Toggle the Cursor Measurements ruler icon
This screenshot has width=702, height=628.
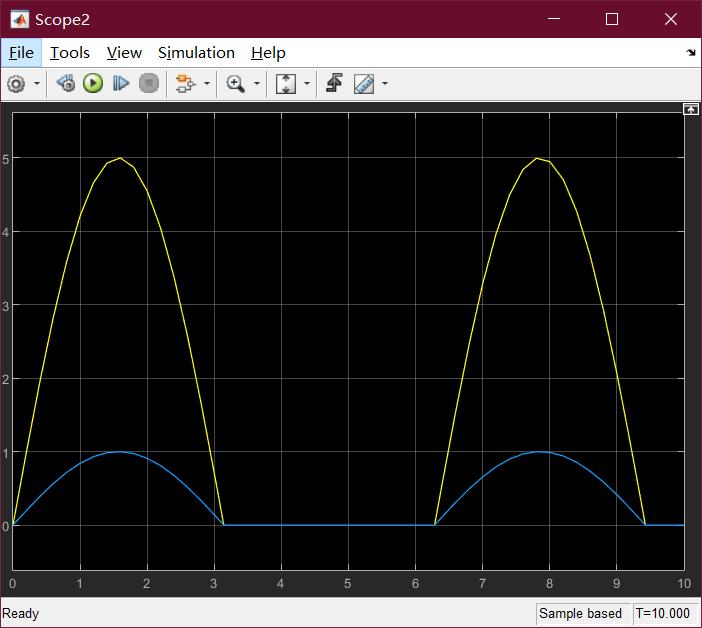point(364,84)
